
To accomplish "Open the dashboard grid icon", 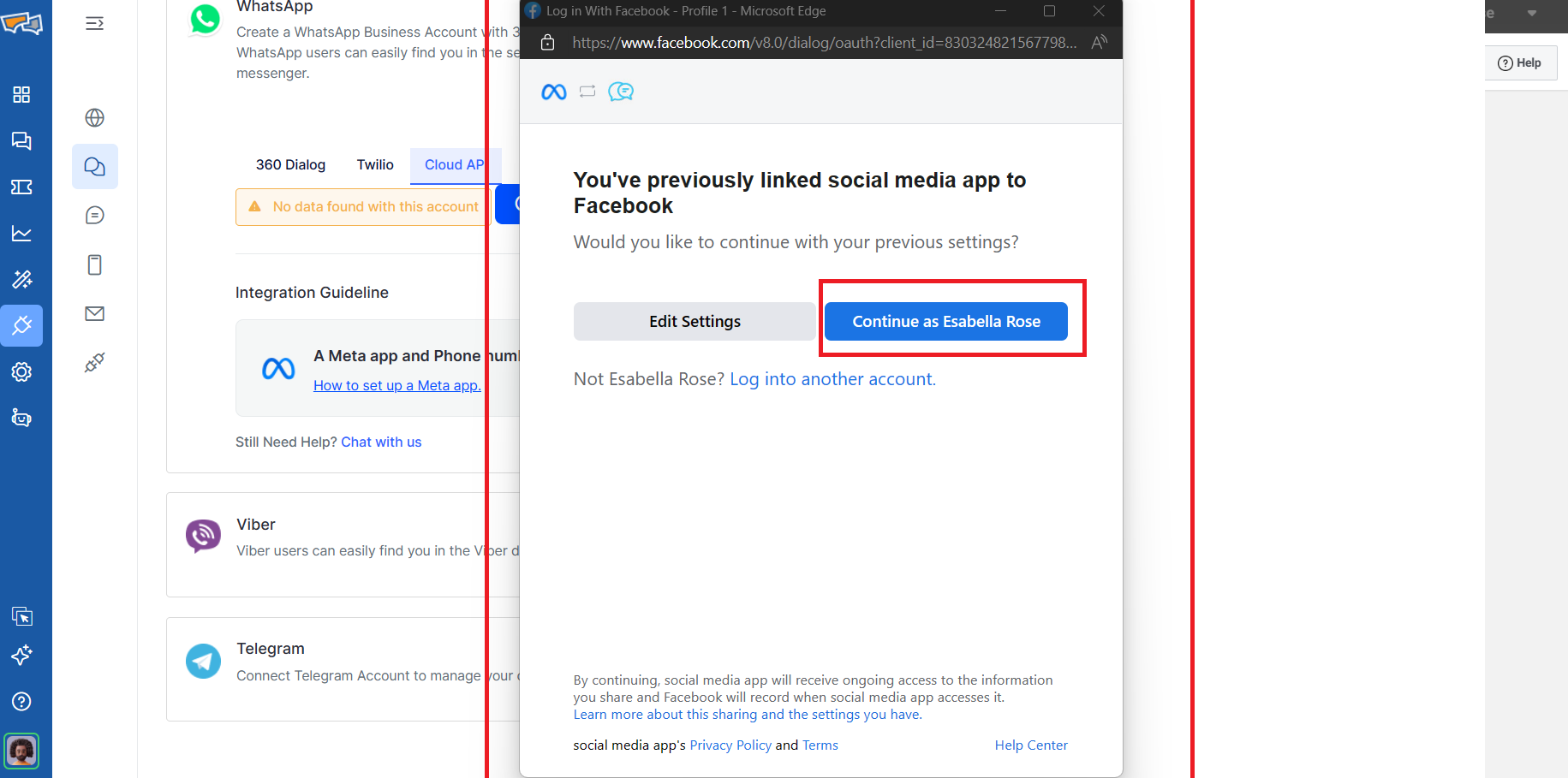I will [21, 94].
